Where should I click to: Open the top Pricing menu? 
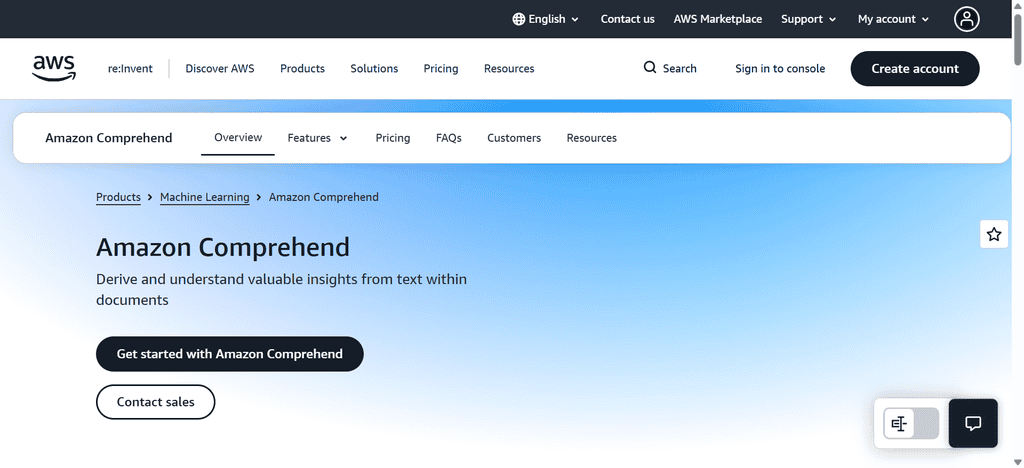tap(441, 69)
